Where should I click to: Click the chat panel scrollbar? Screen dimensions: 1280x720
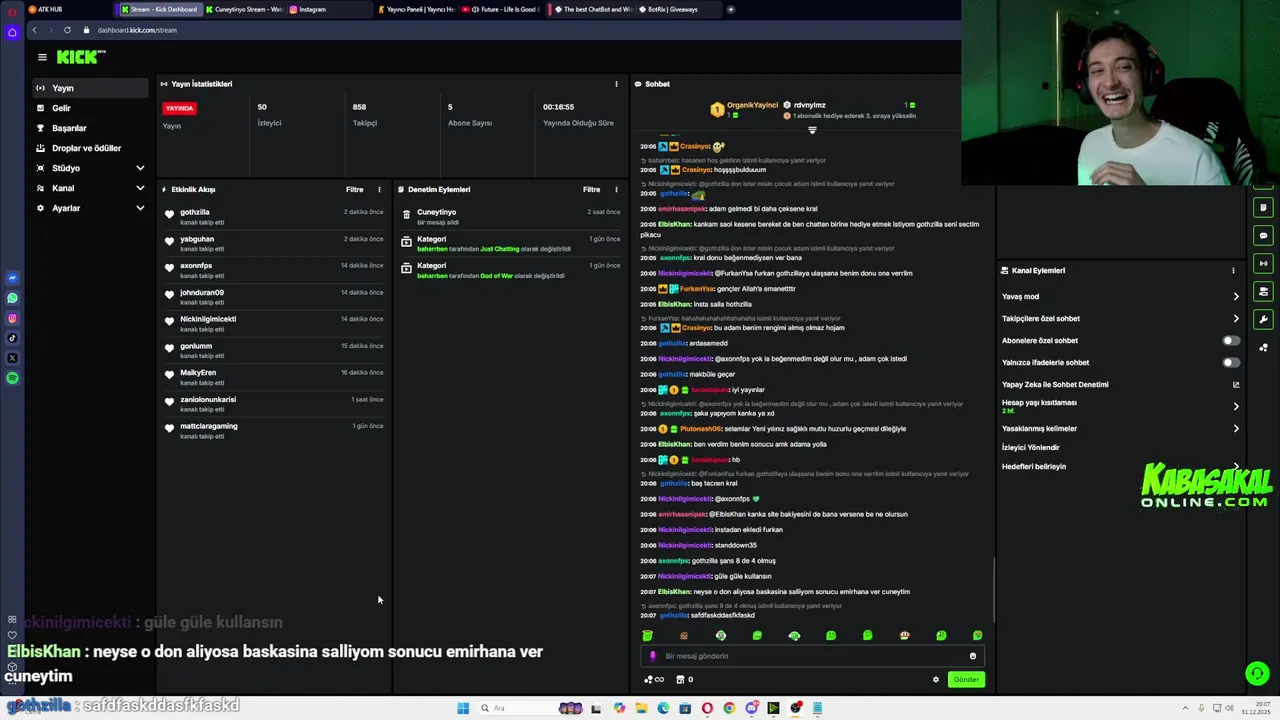click(994, 589)
